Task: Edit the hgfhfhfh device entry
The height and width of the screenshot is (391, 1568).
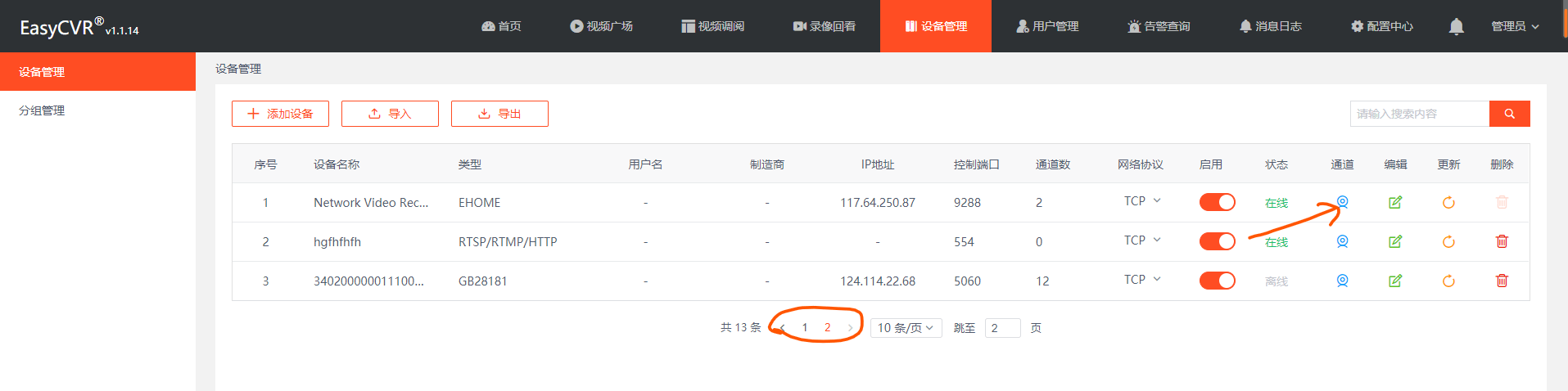Action: click(x=1395, y=241)
